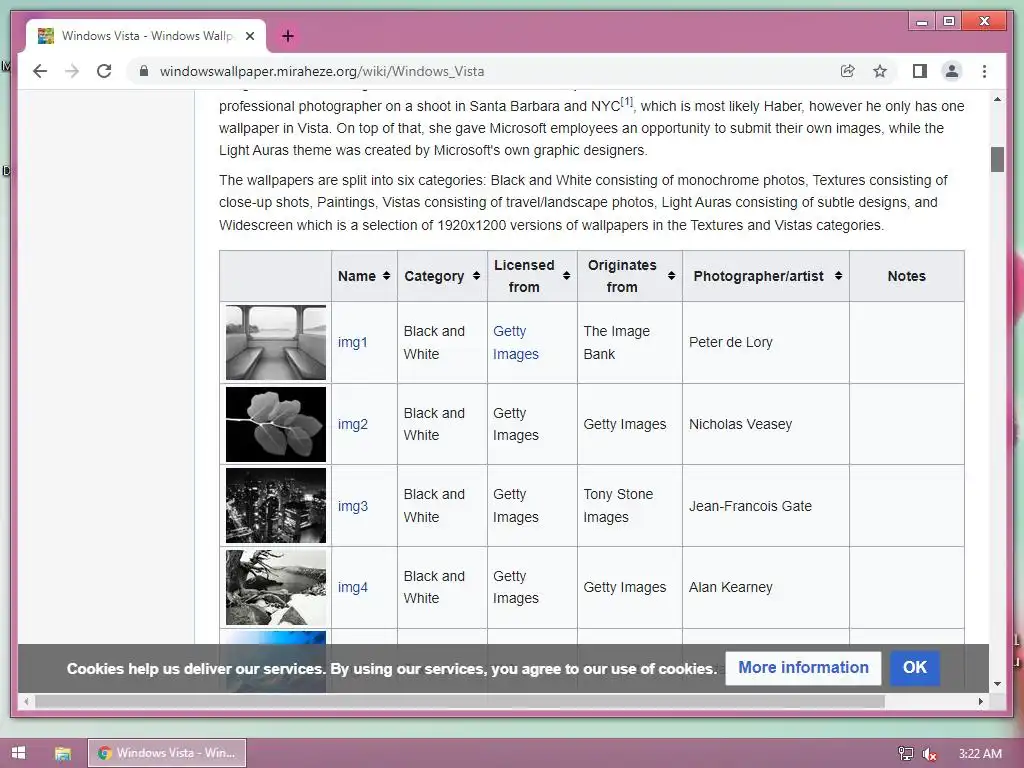Open the img1 bench wallpaper thumbnail
Screen dimensions: 1024x768
[276, 342]
